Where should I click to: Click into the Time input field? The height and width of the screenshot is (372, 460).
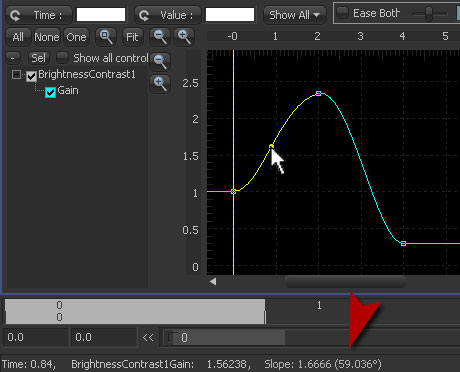click(101, 15)
